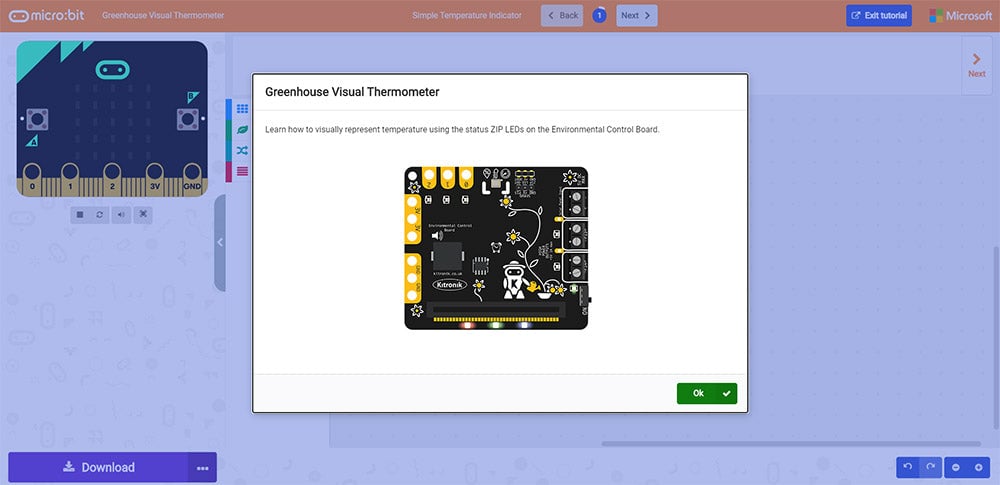Undo the last action
1000x485 pixels.
(908, 467)
